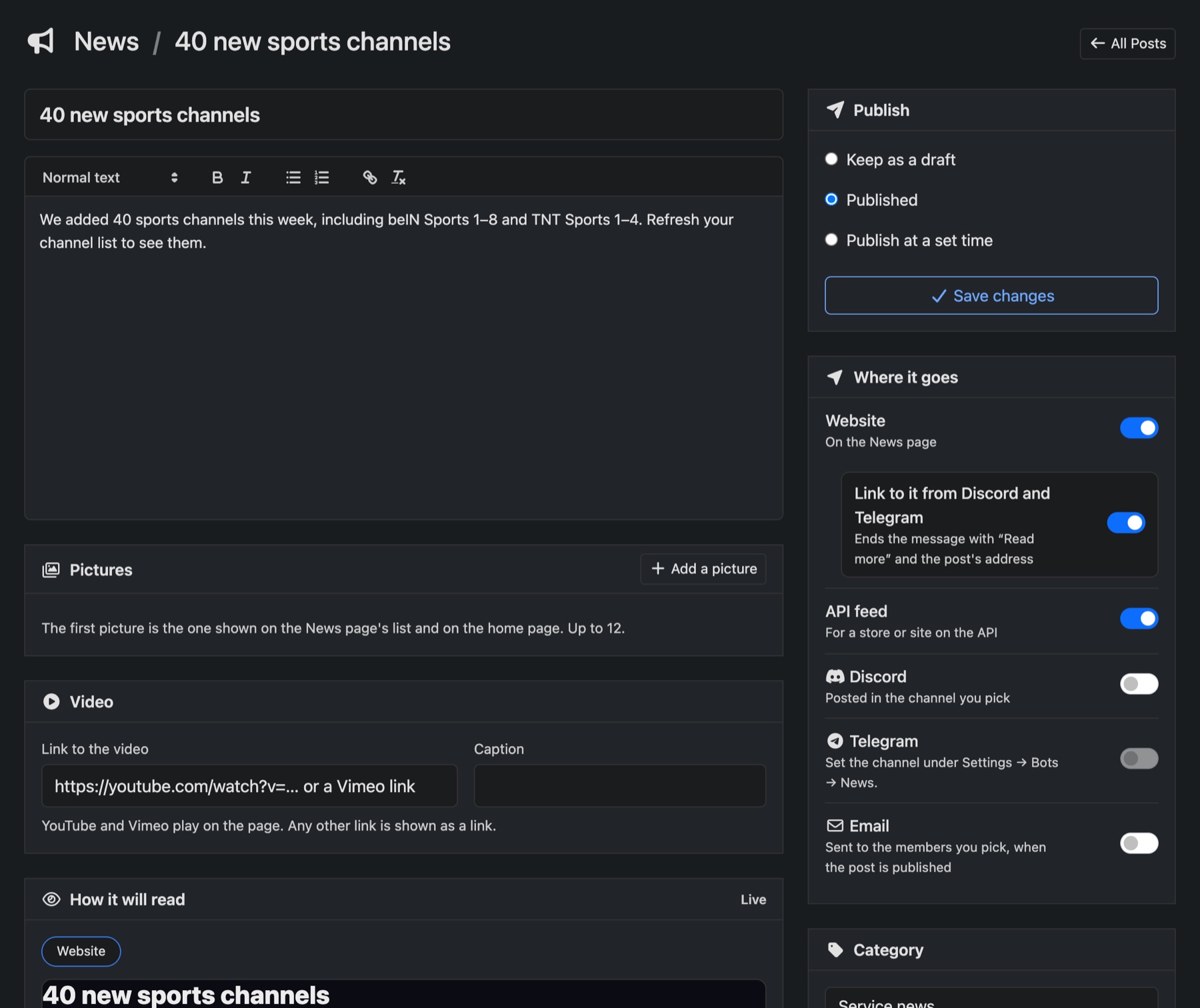Apply bold formatting in the editor

(x=217, y=177)
